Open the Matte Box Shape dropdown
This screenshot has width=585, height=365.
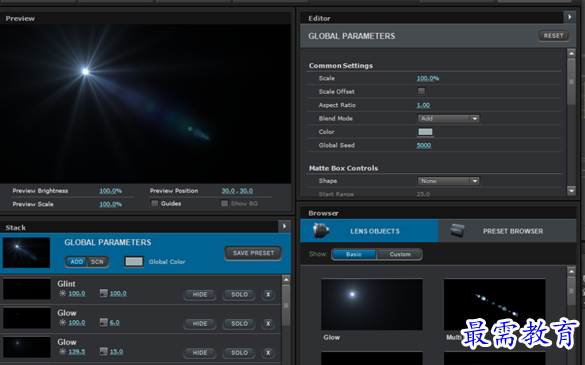coord(448,181)
